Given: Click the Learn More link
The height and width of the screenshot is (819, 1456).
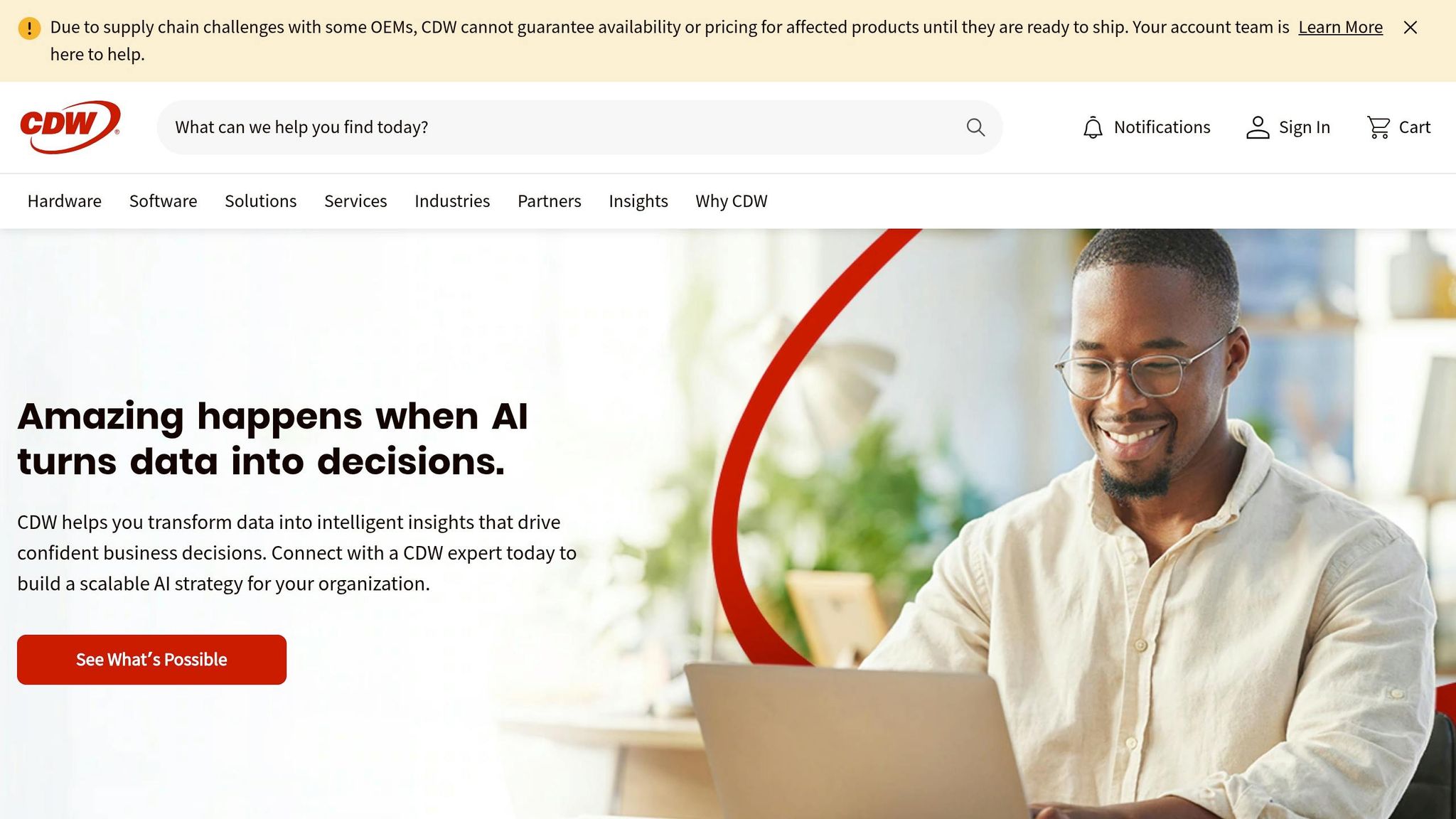Looking at the screenshot, I should [1340, 27].
